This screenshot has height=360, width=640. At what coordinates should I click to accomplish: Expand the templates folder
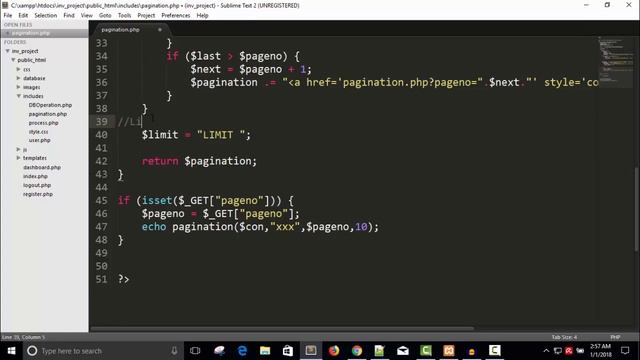[x=18, y=158]
